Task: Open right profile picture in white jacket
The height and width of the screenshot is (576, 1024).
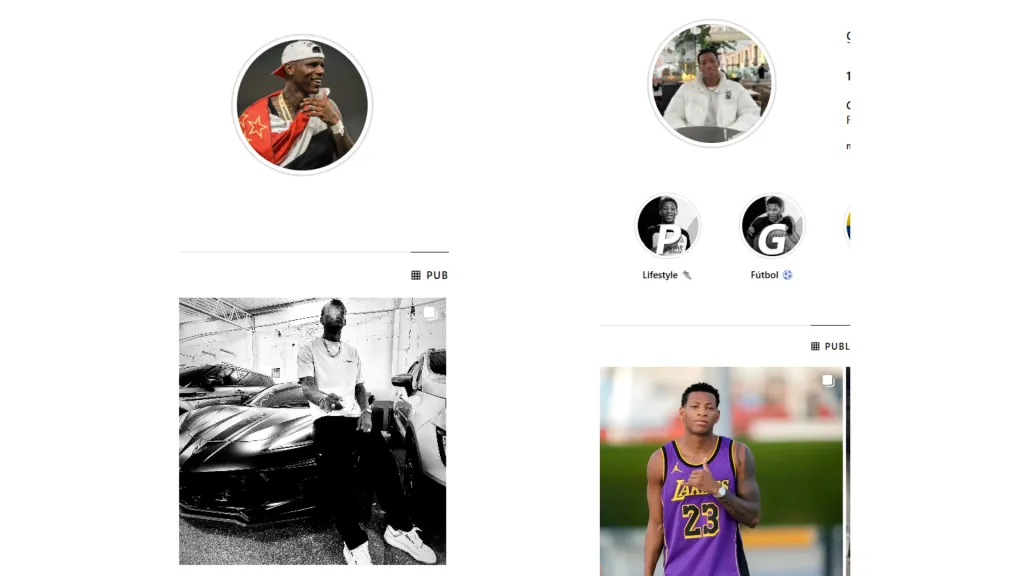Action: coord(711,83)
